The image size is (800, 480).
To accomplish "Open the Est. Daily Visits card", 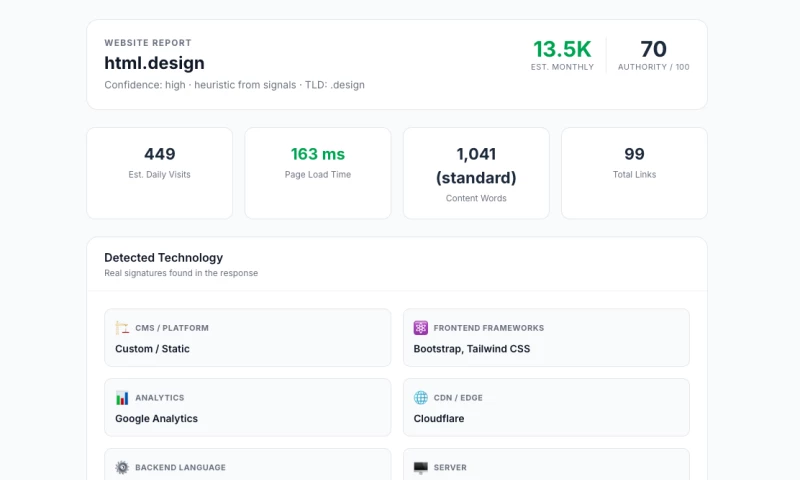I will [x=160, y=173].
